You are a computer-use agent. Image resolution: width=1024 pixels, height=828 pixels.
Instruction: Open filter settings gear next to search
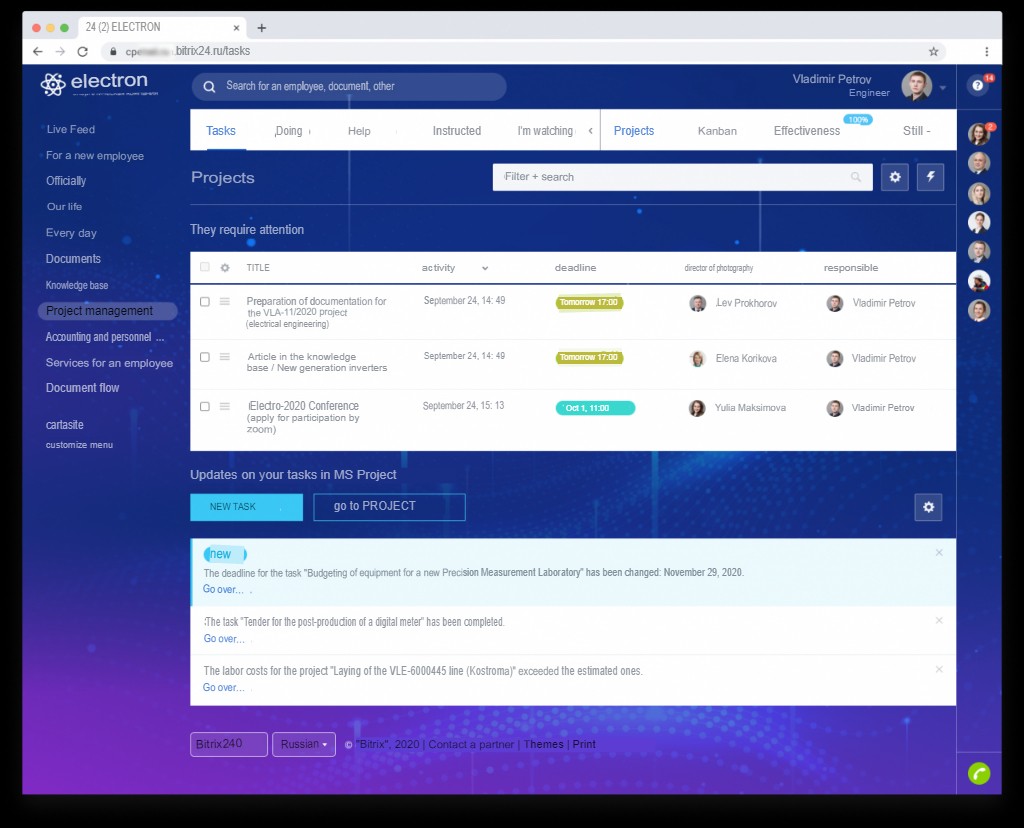click(x=895, y=177)
